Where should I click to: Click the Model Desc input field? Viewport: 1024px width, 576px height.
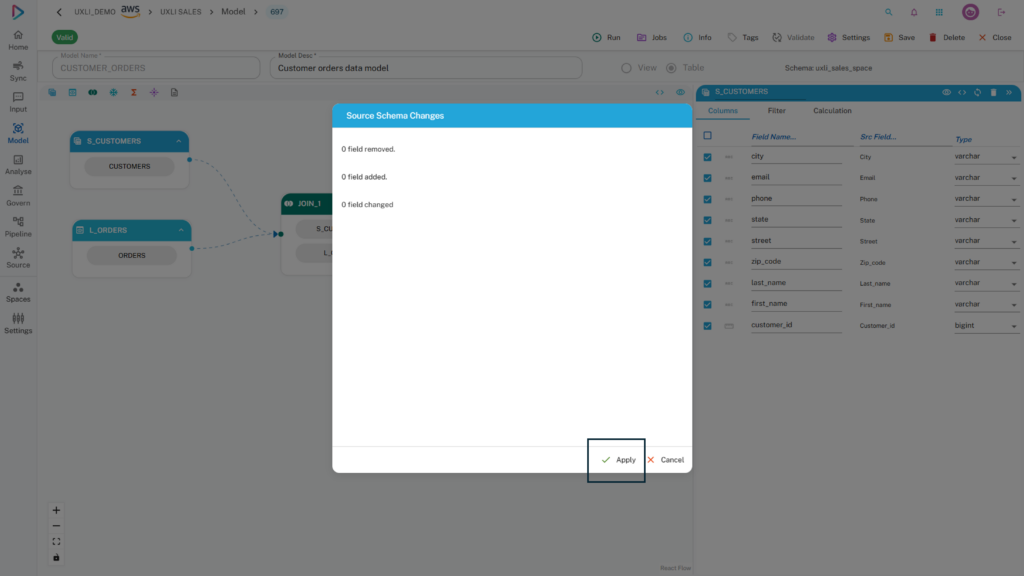(426, 68)
